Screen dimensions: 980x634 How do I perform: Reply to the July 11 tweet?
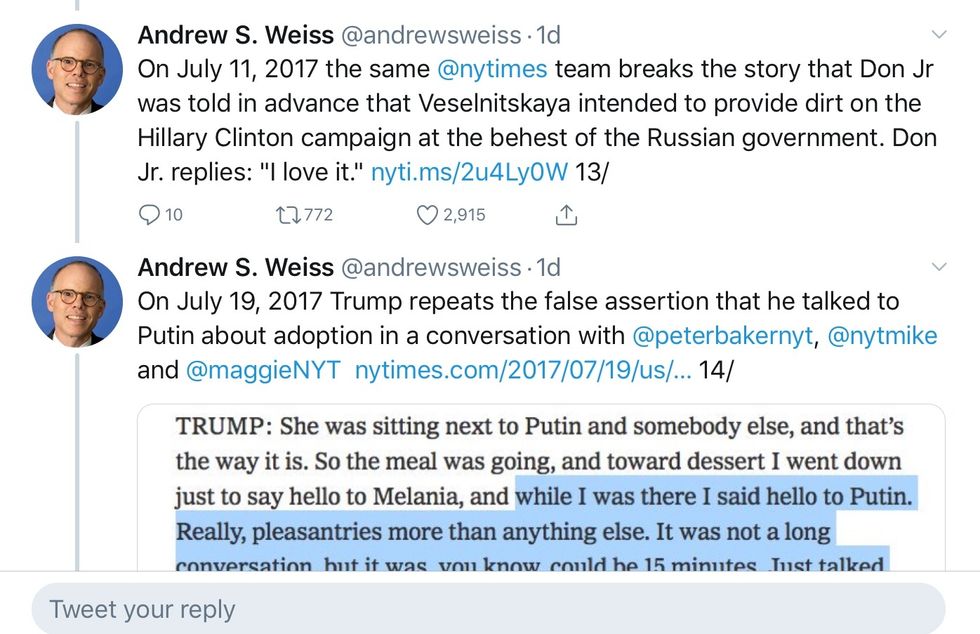150,214
